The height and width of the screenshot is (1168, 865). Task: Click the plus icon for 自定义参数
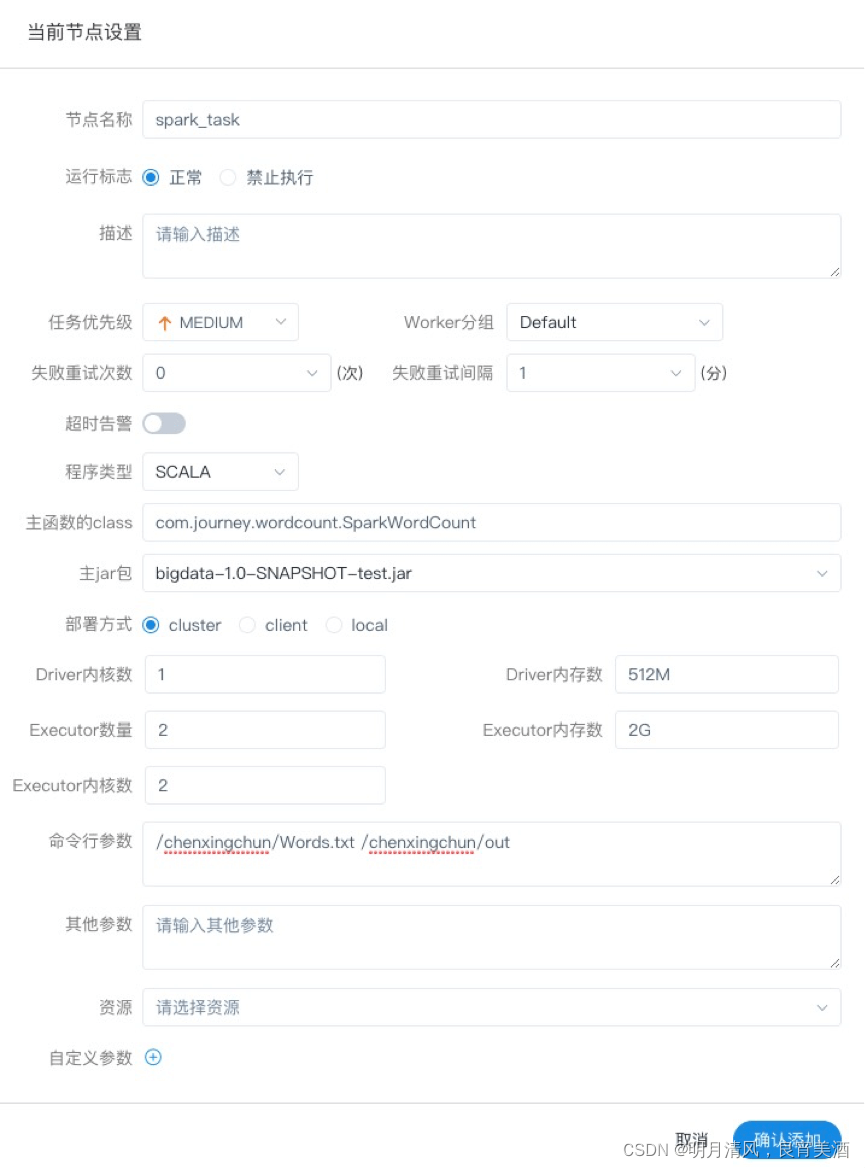(153, 1057)
